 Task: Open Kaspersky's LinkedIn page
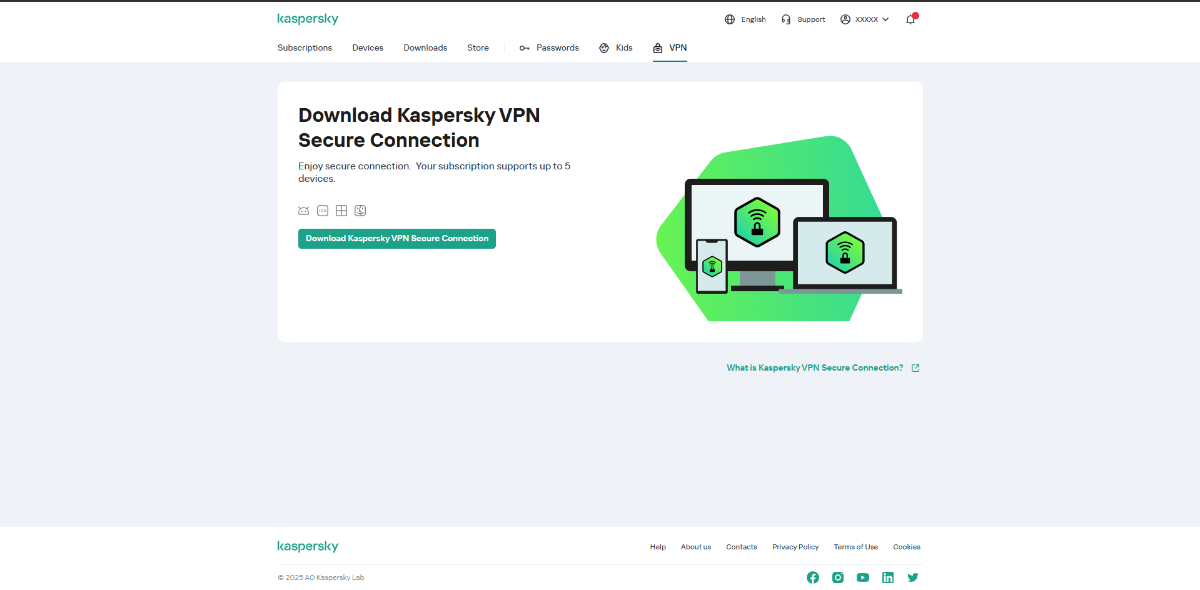888,577
